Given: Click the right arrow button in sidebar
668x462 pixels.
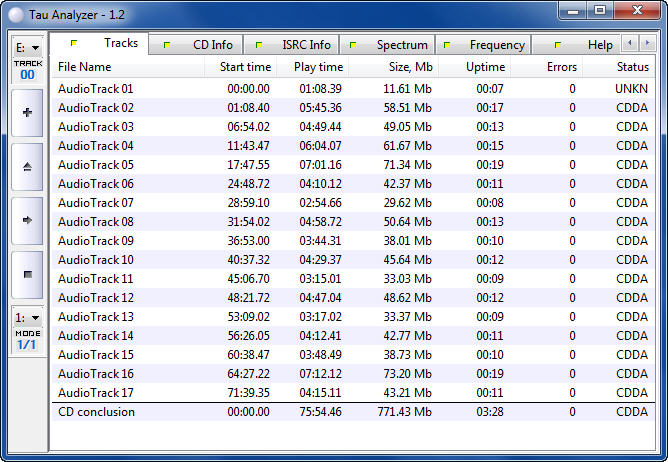Looking at the screenshot, I should point(27,220).
